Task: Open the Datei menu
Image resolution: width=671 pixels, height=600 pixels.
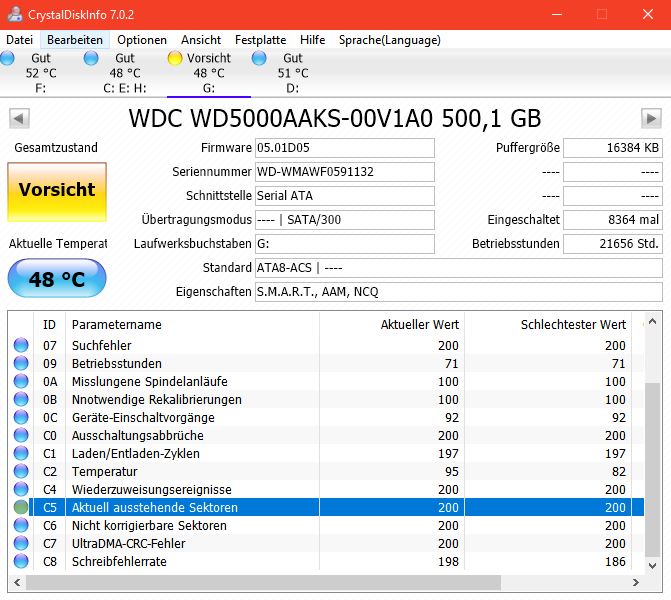Action: click(x=19, y=40)
